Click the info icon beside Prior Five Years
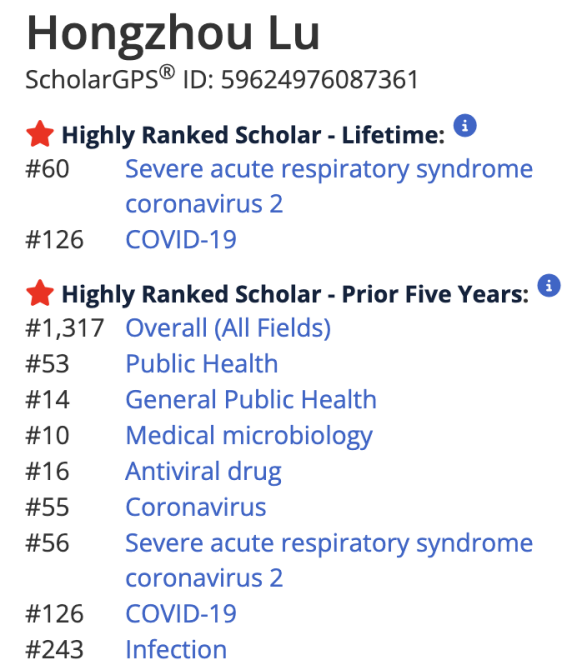The width and height of the screenshot is (587, 670). point(549,285)
